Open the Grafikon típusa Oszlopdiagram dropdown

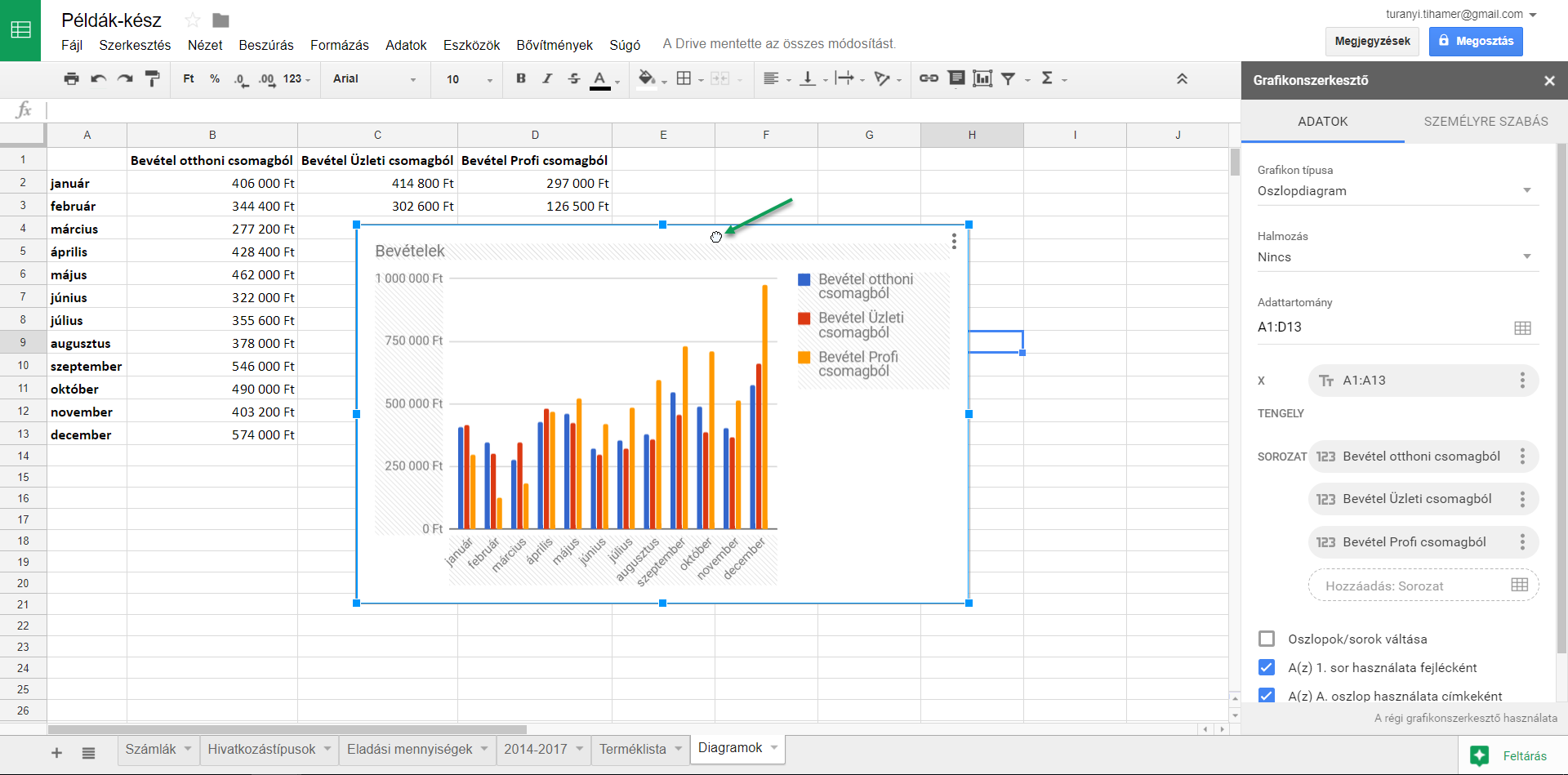(1393, 191)
